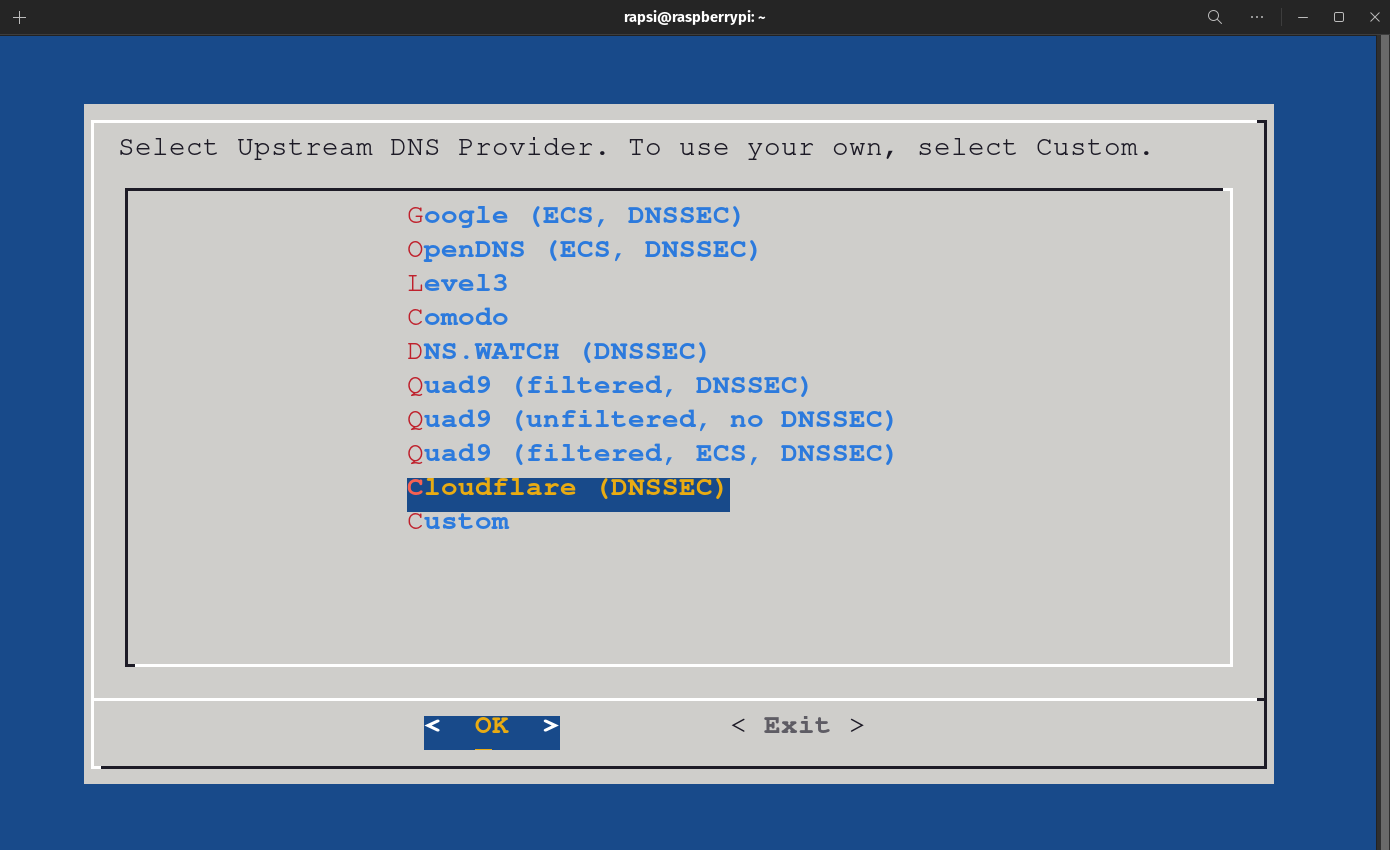Choose Quad9 (filtered, ECS, DNSSEC)
This screenshot has height=850, width=1390.
[652, 454]
